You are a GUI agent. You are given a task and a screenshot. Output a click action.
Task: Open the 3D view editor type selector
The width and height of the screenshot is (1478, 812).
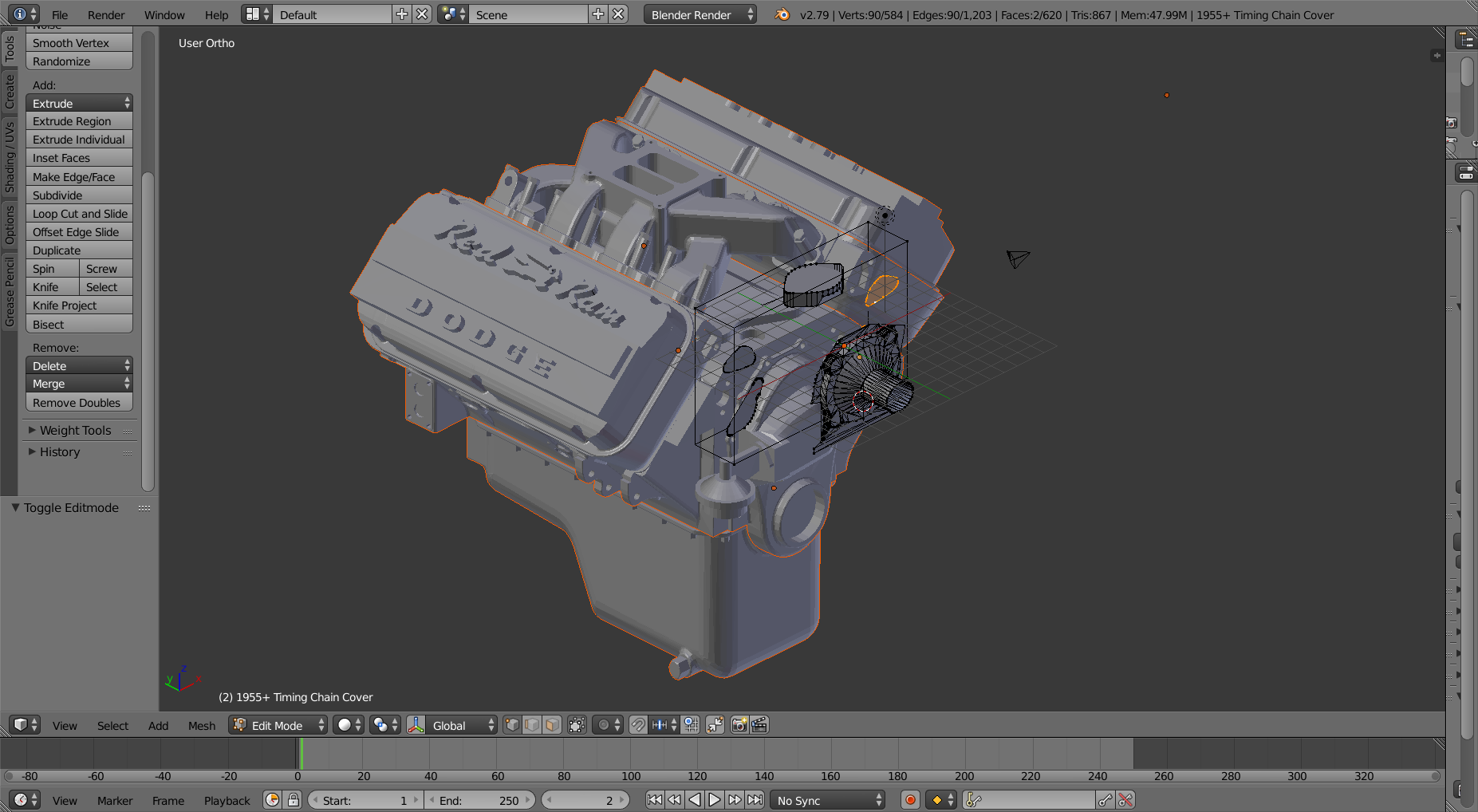(24, 725)
